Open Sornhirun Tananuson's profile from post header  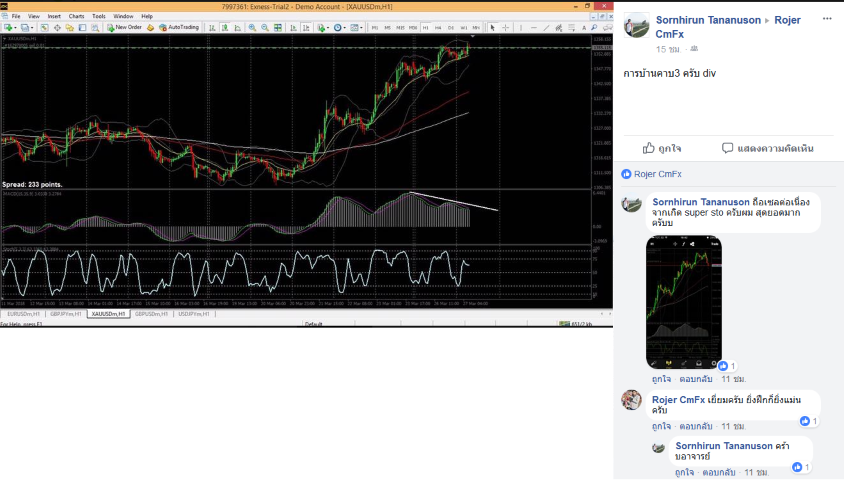click(708, 20)
